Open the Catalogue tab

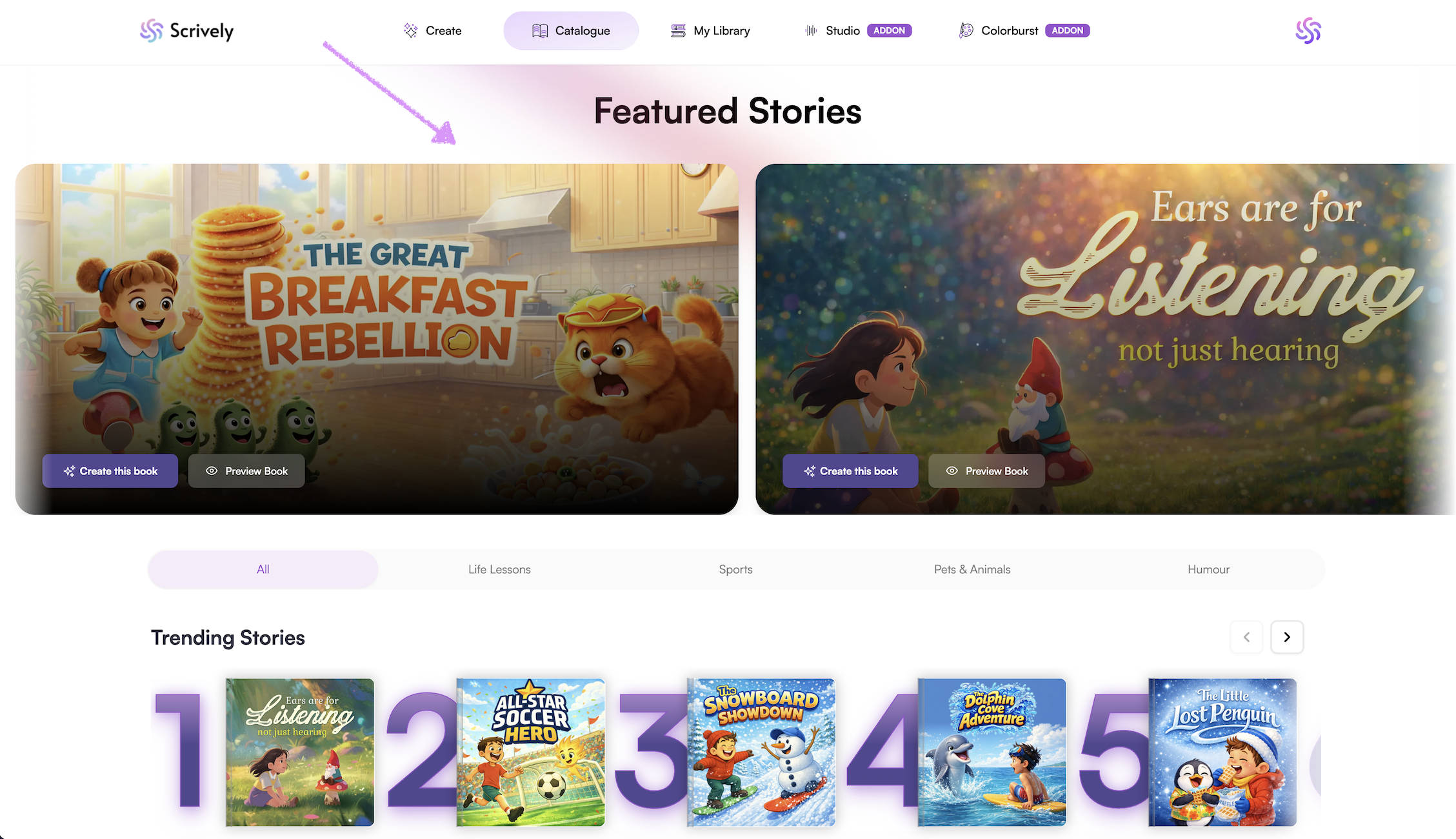(571, 30)
